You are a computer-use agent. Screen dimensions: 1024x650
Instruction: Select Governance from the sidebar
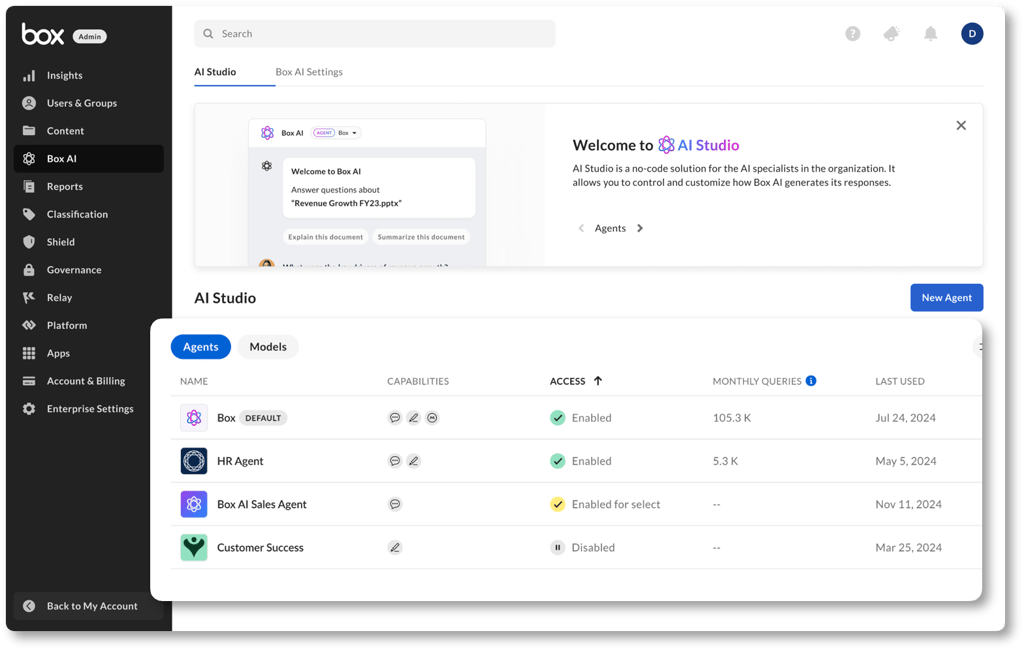point(73,269)
